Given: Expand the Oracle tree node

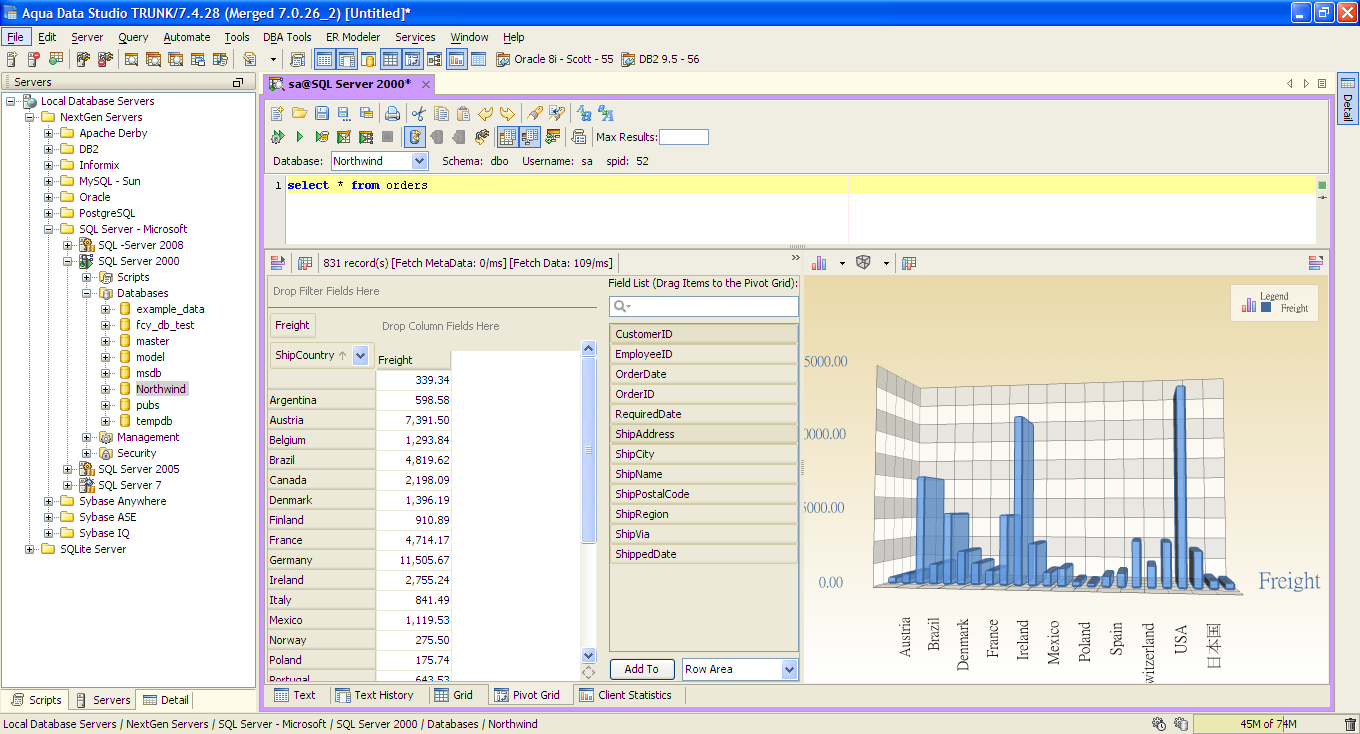Looking at the screenshot, I should (49, 197).
